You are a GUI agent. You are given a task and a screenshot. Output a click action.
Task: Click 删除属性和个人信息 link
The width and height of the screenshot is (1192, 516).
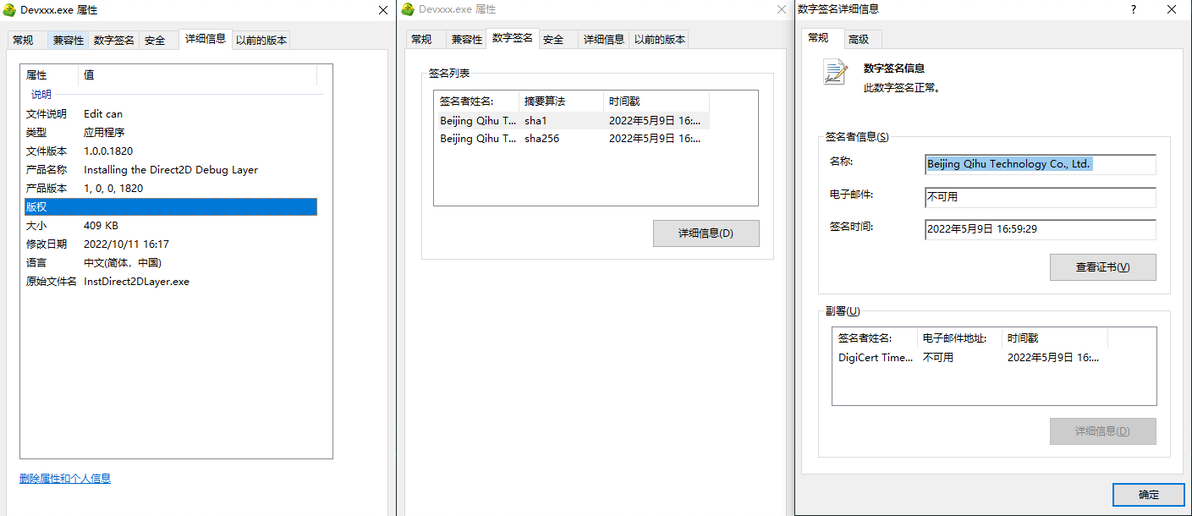[65, 478]
